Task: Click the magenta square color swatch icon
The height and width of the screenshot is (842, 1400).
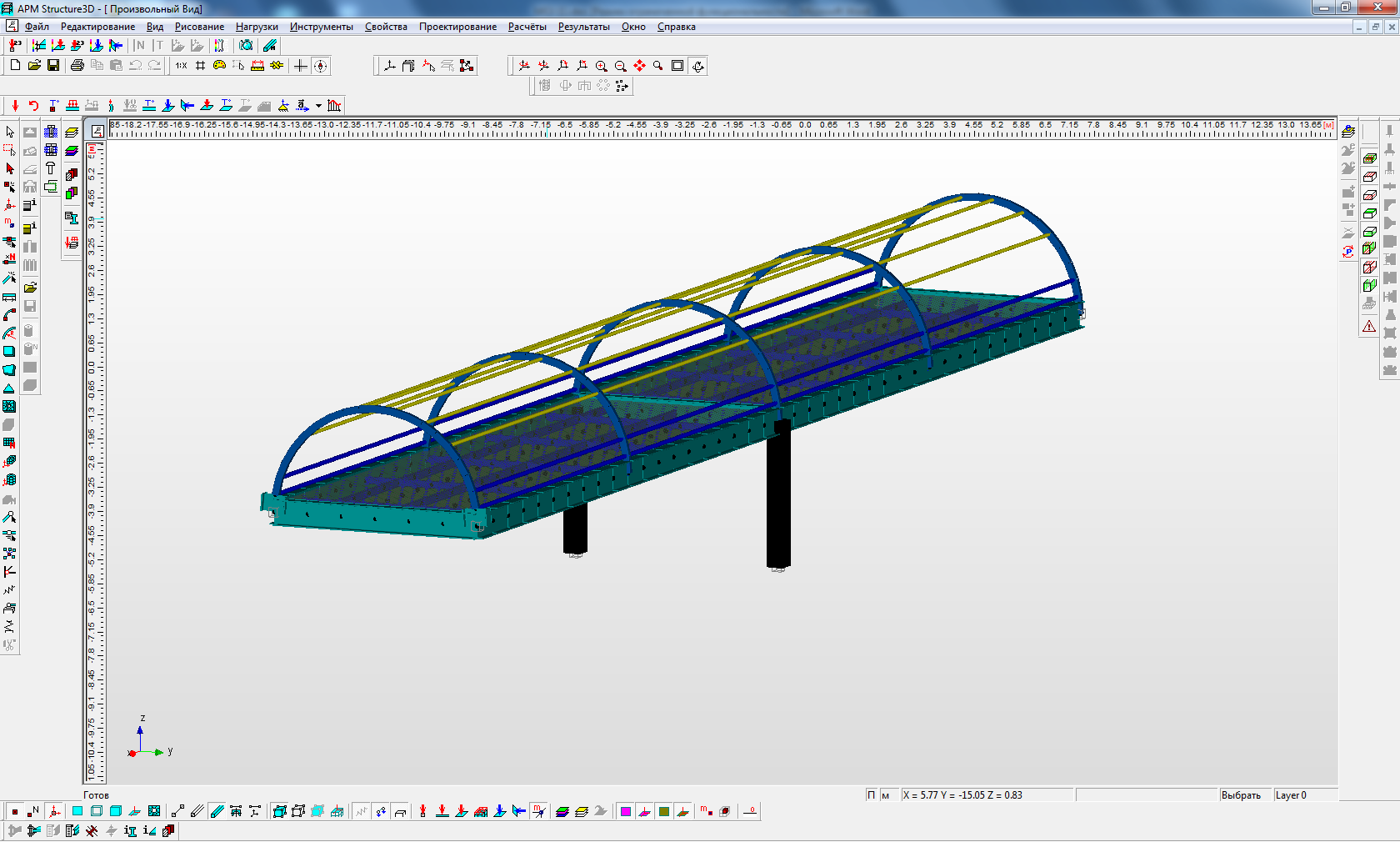Action: [625, 811]
